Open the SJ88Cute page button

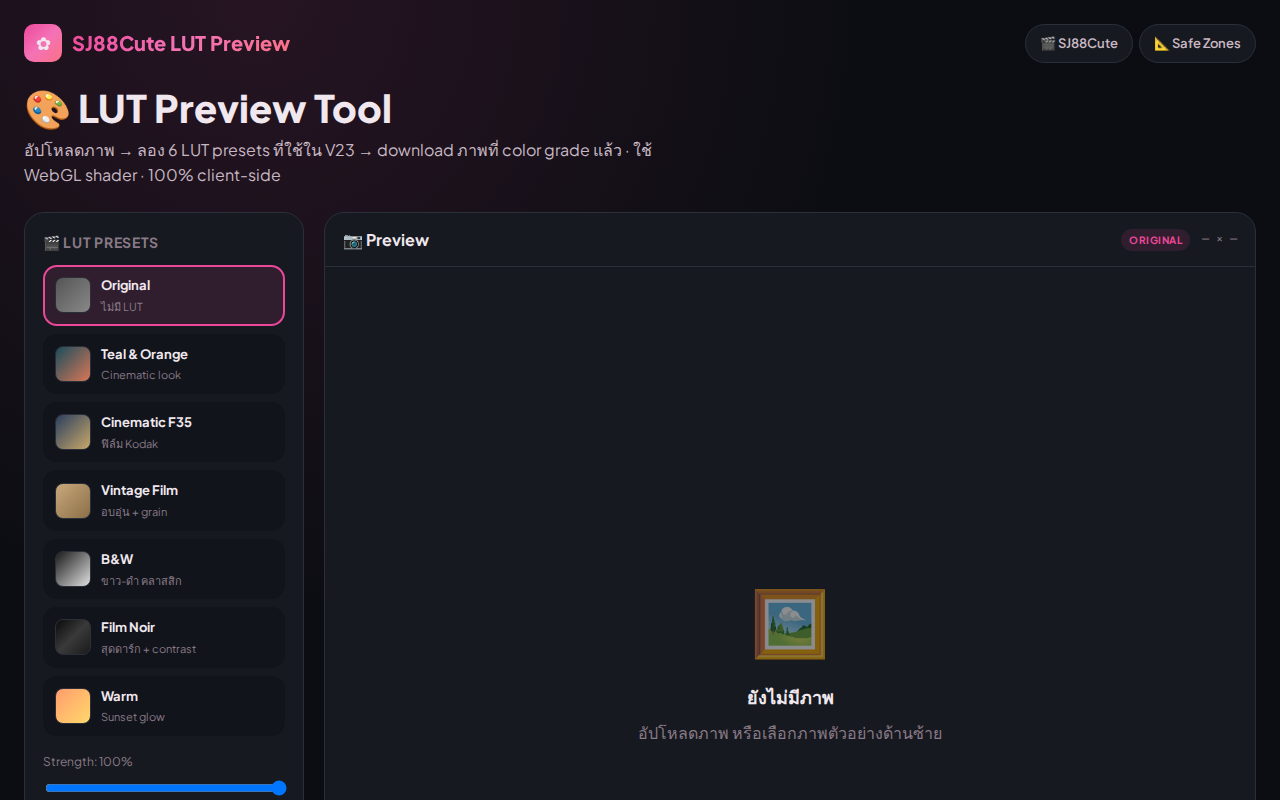pos(1079,43)
